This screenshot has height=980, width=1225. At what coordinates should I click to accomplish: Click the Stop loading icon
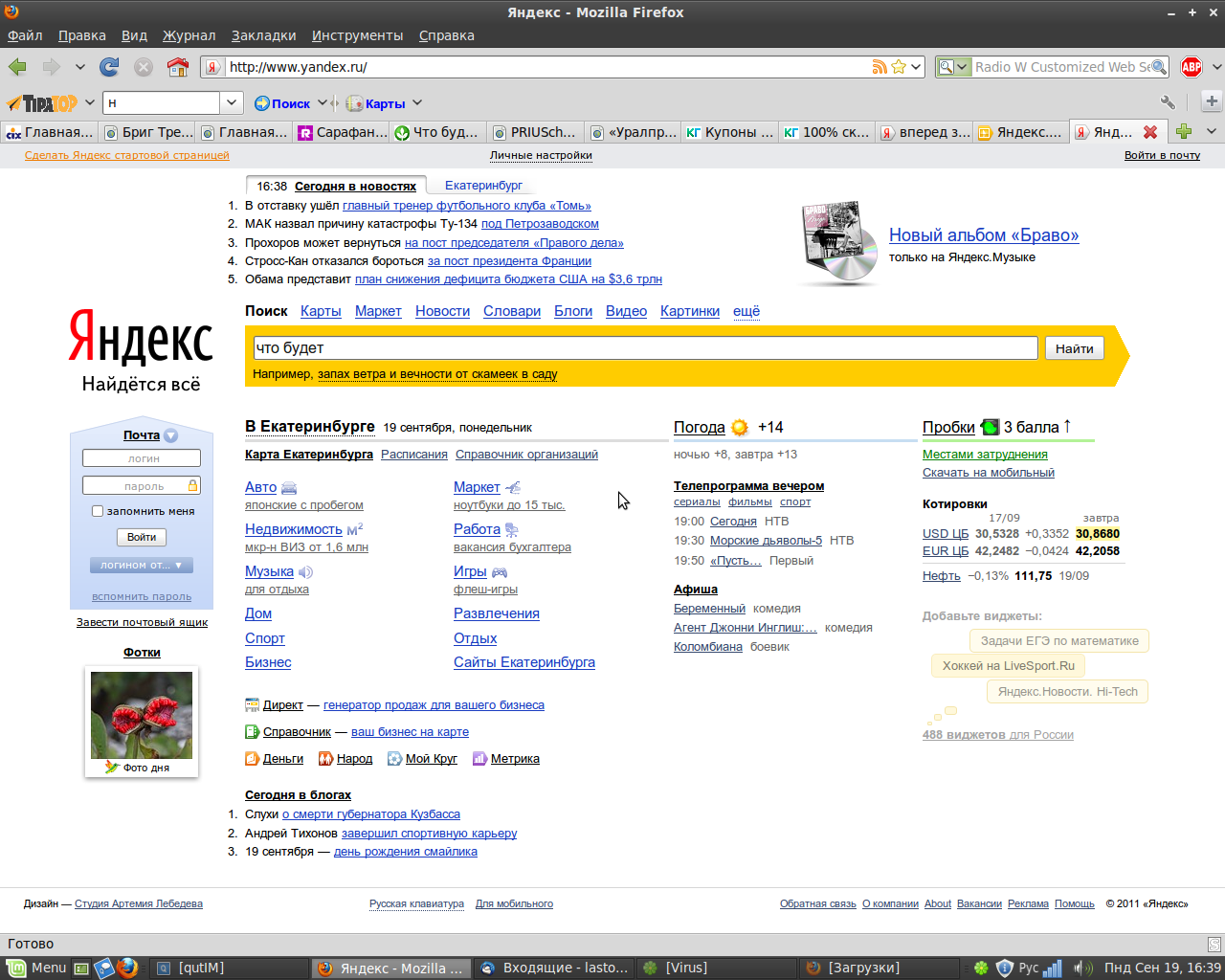[x=143, y=67]
